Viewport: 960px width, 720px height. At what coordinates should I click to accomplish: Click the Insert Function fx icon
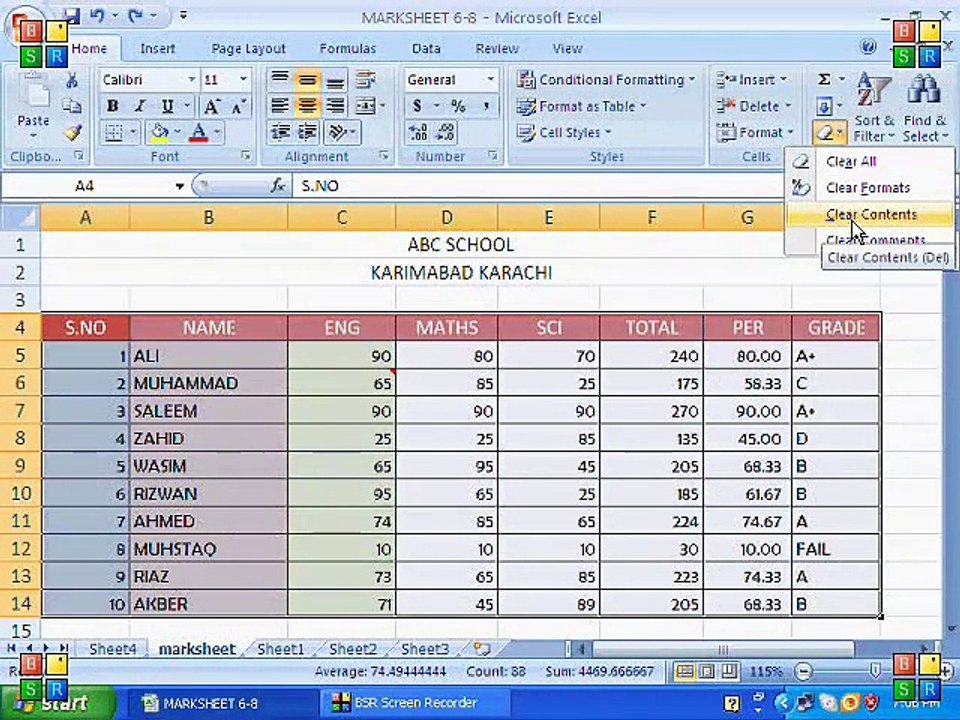pyautogui.click(x=278, y=186)
